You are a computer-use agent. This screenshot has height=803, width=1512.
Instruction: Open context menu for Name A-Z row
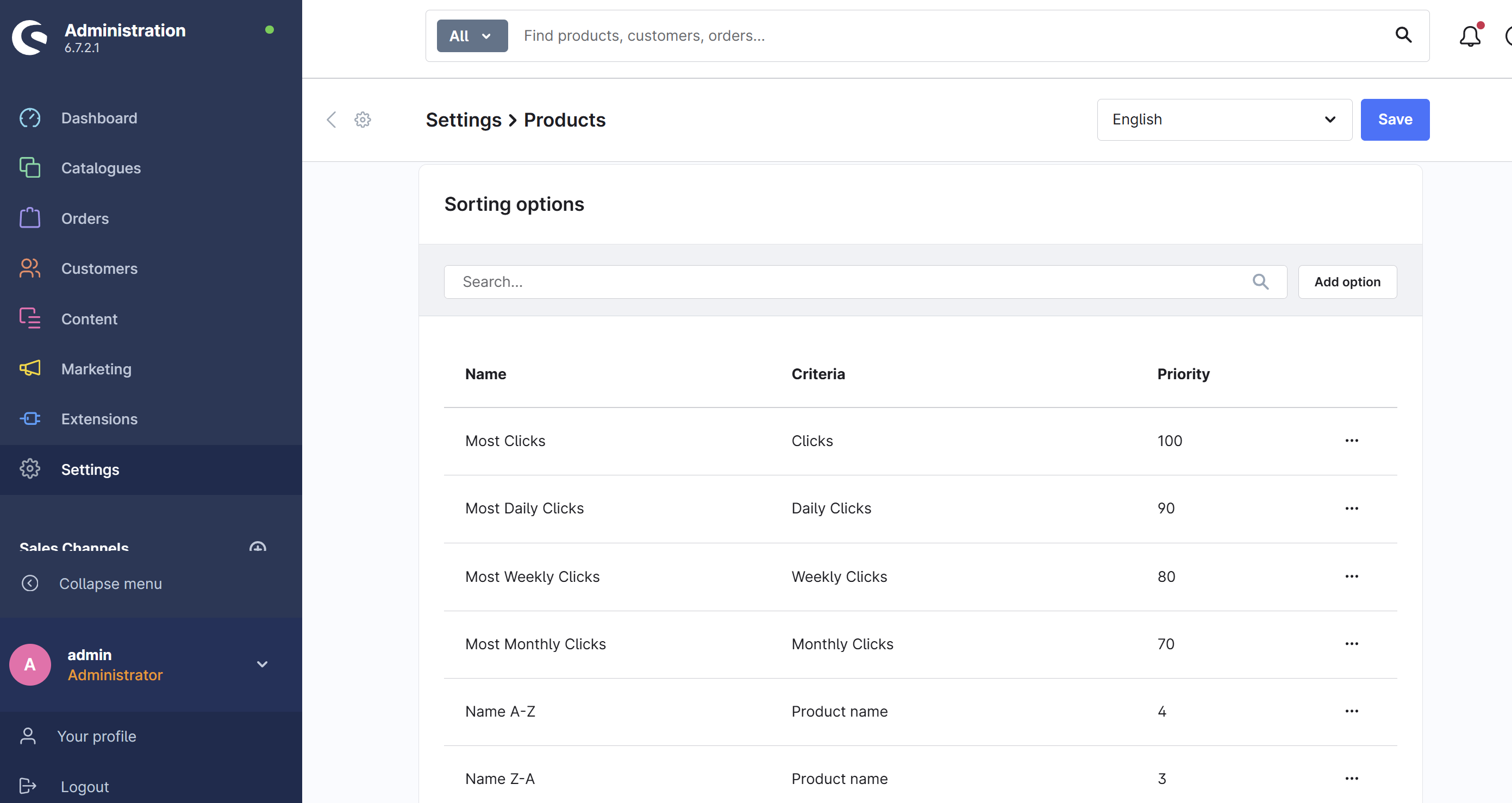(1351, 711)
